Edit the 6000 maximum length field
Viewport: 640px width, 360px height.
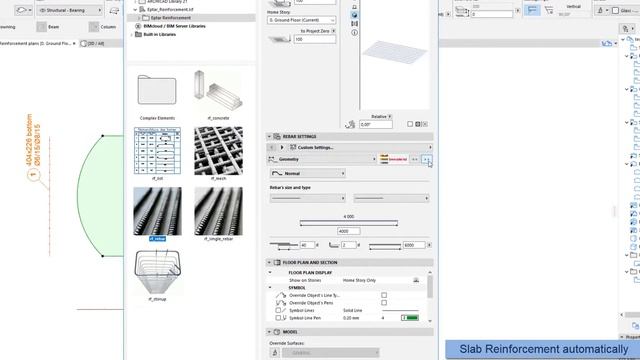(414, 245)
